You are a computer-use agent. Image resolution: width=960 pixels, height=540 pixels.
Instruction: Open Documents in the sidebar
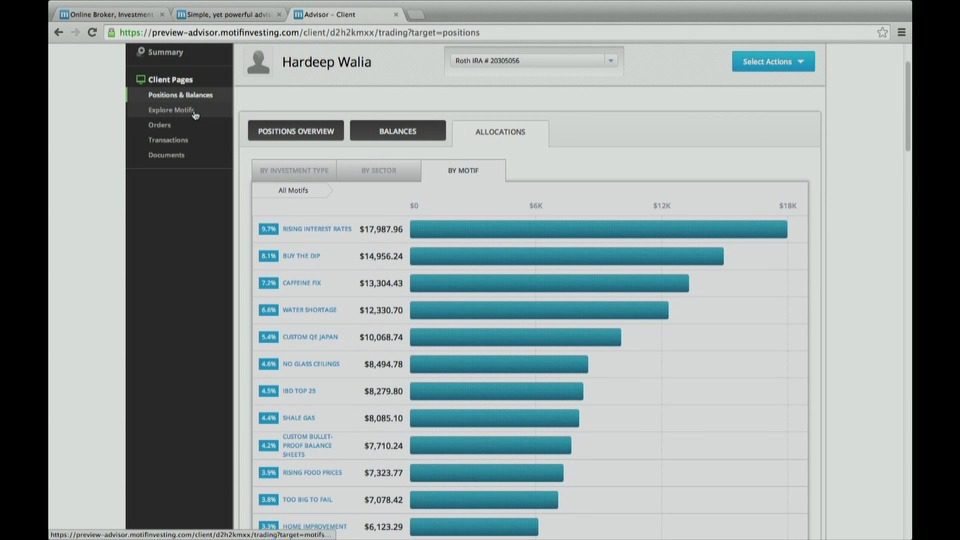[166, 155]
